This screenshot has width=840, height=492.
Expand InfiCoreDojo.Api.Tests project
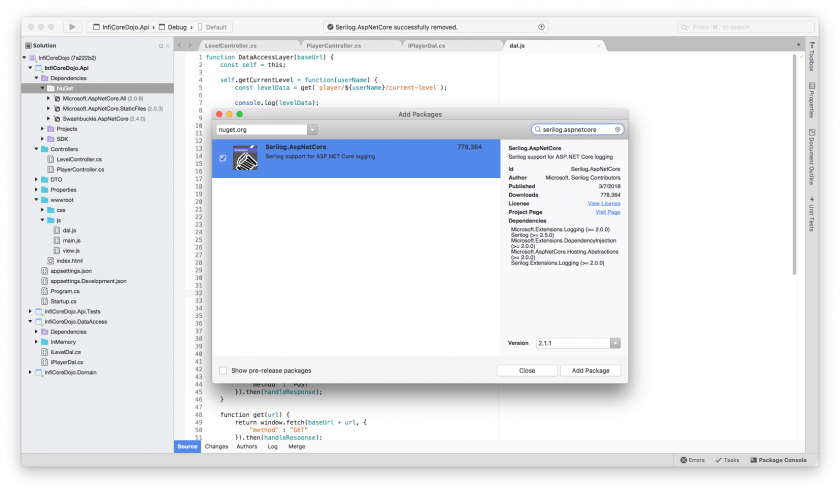(30, 311)
